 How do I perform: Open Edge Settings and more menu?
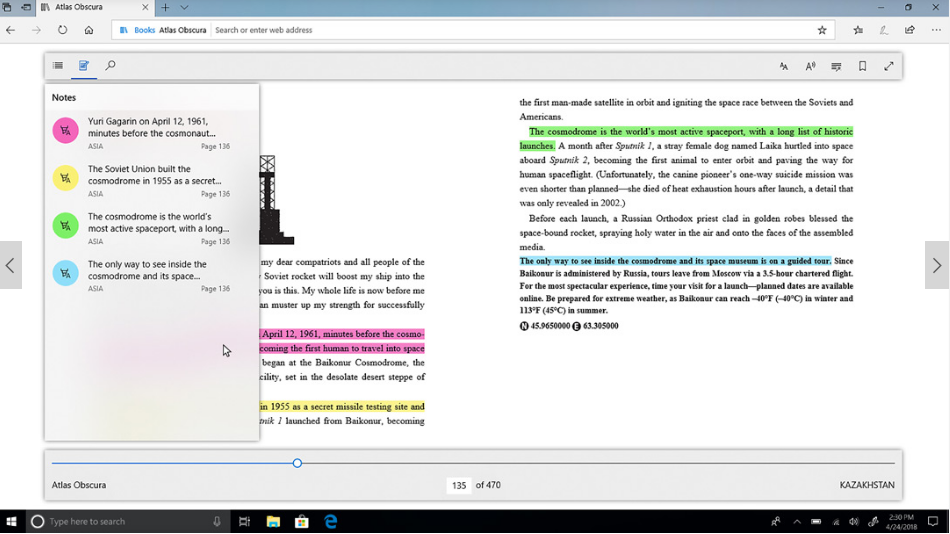(936, 30)
